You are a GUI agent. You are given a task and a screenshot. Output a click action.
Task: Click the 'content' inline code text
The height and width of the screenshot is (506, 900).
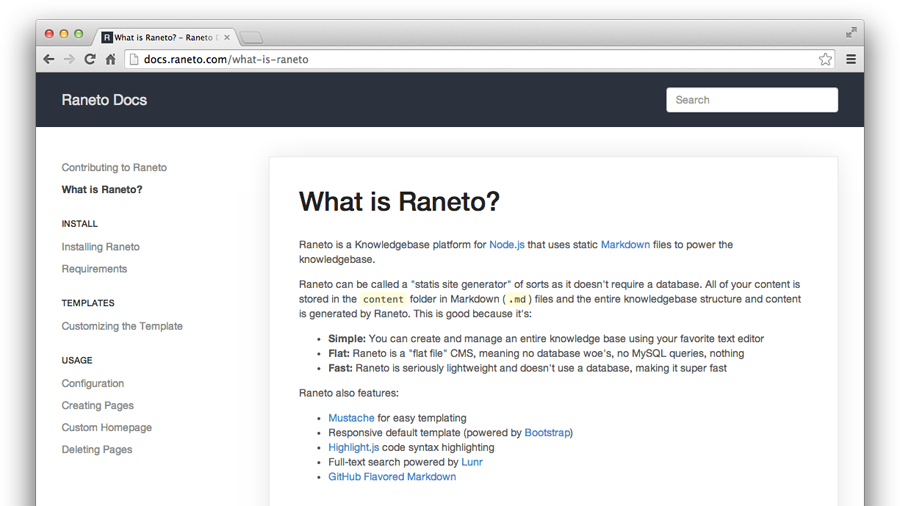pyautogui.click(x=383, y=299)
